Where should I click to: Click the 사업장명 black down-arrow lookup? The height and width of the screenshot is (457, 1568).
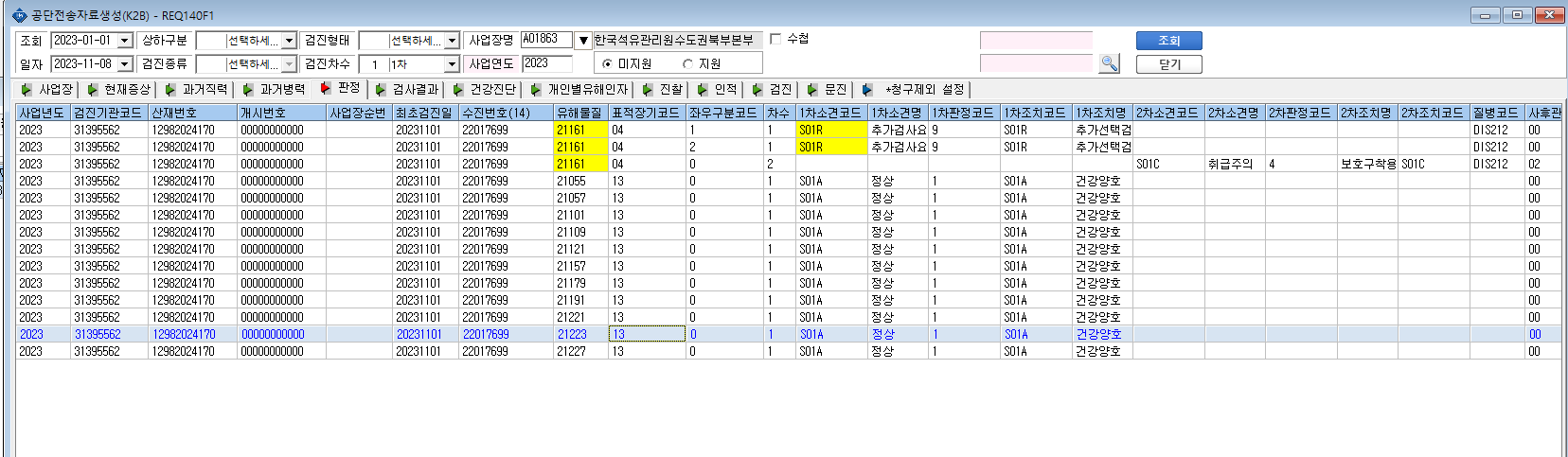point(583,41)
